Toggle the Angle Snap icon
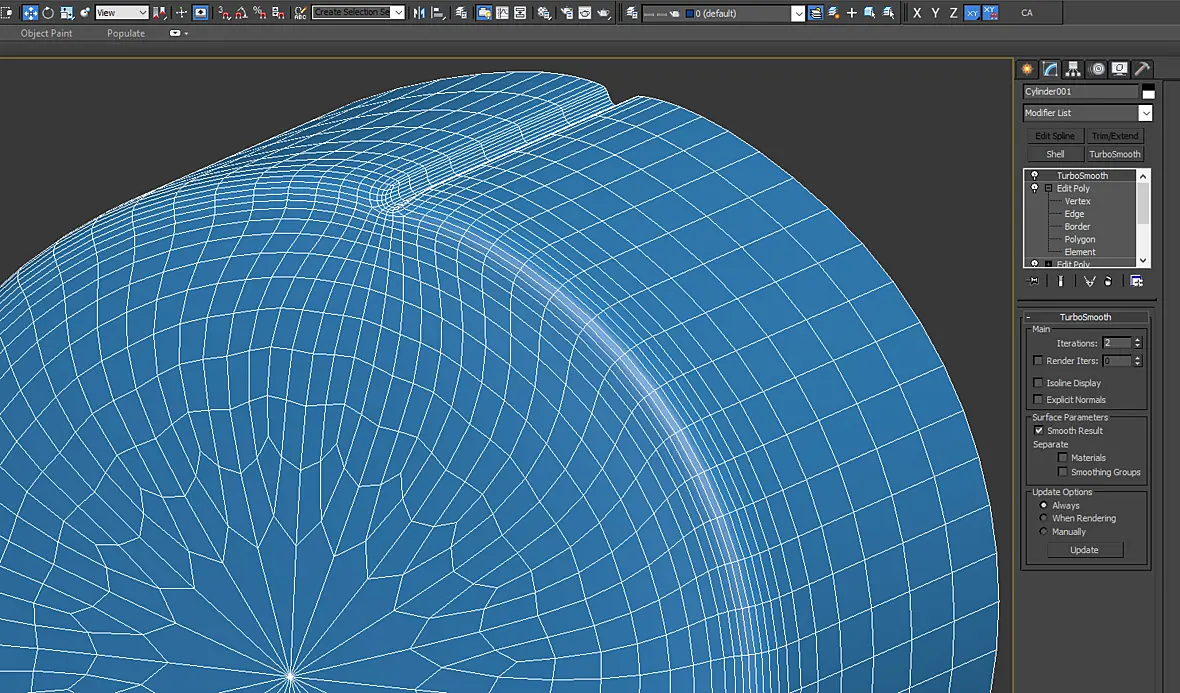Image resolution: width=1180 pixels, height=693 pixels. click(x=242, y=13)
